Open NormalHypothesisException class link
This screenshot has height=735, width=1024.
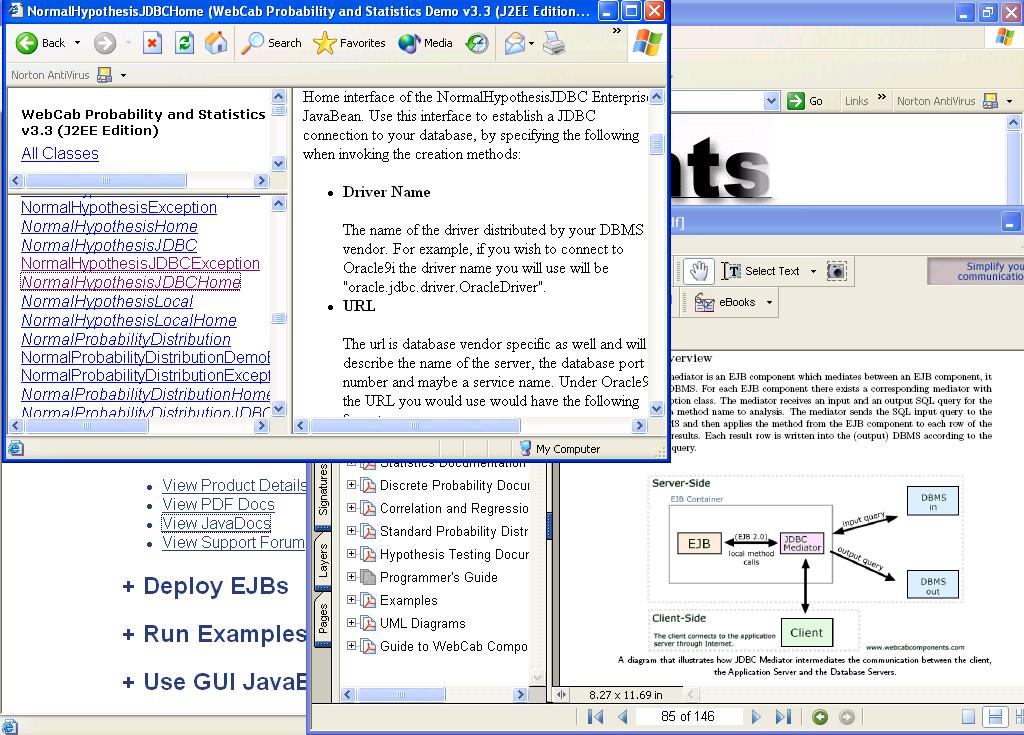pyautogui.click(x=119, y=207)
